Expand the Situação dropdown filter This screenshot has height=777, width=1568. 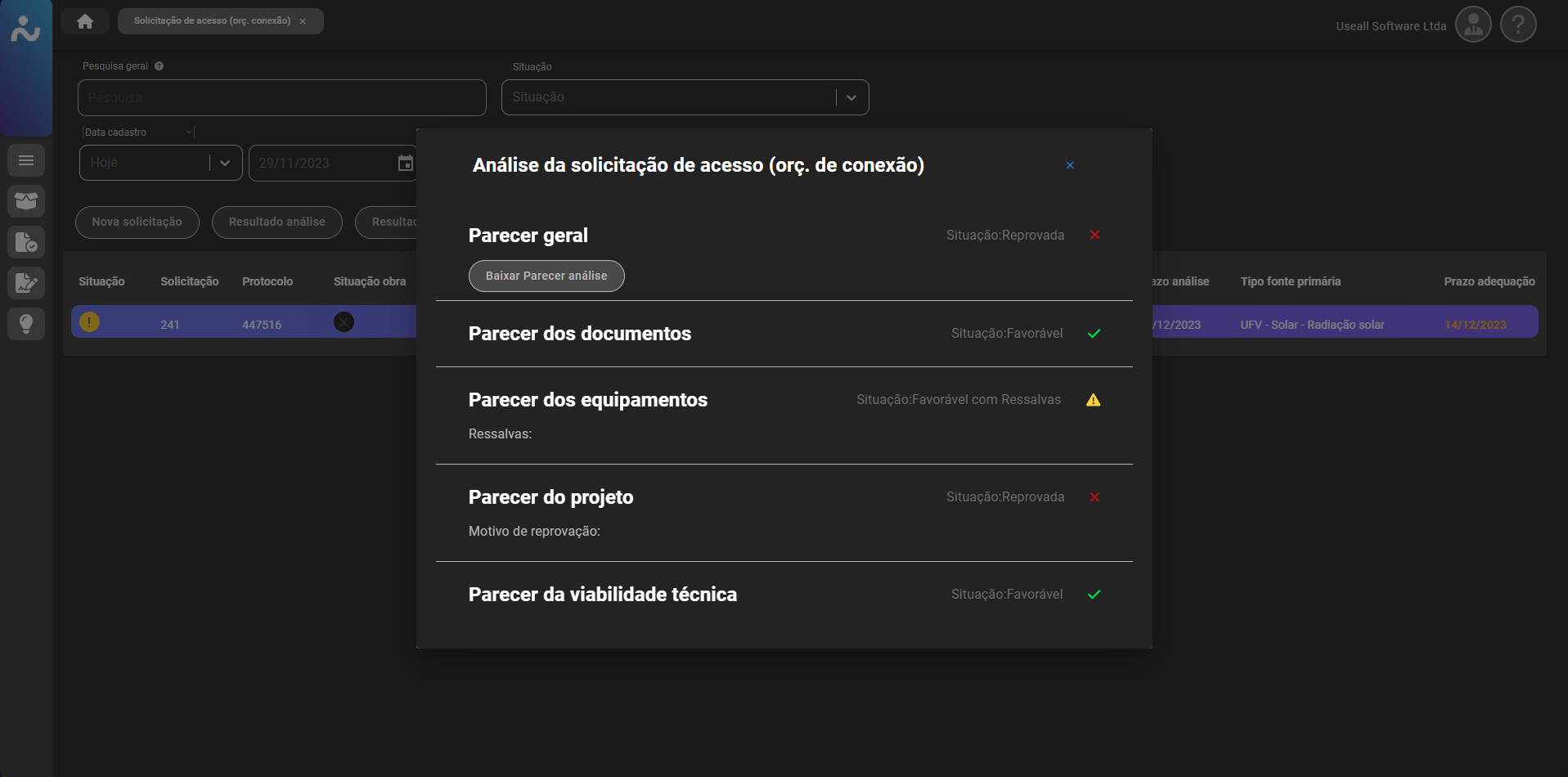851,97
